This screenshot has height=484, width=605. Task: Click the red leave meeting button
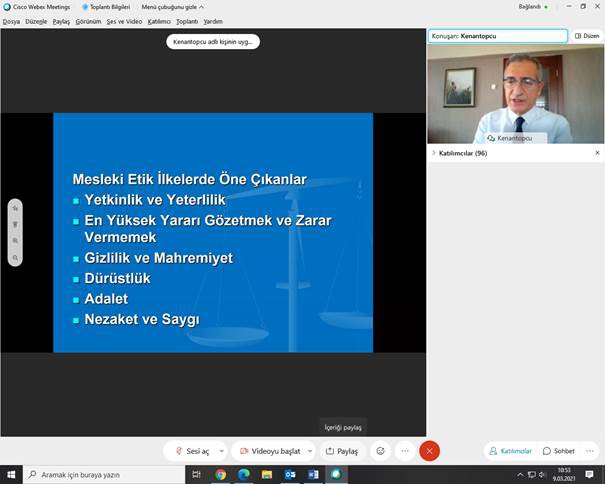coord(430,451)
